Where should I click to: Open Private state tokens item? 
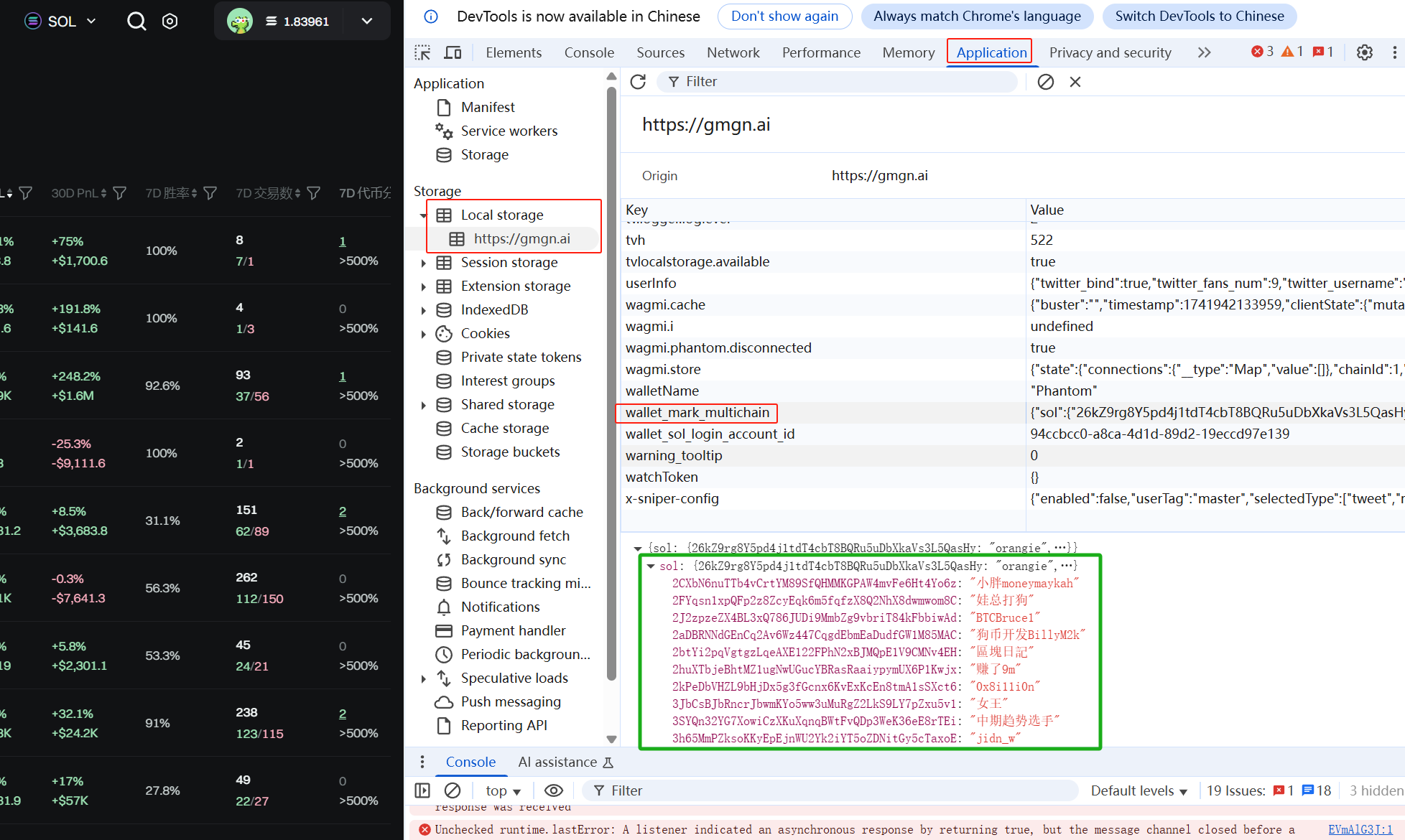(x=521, y=357)
